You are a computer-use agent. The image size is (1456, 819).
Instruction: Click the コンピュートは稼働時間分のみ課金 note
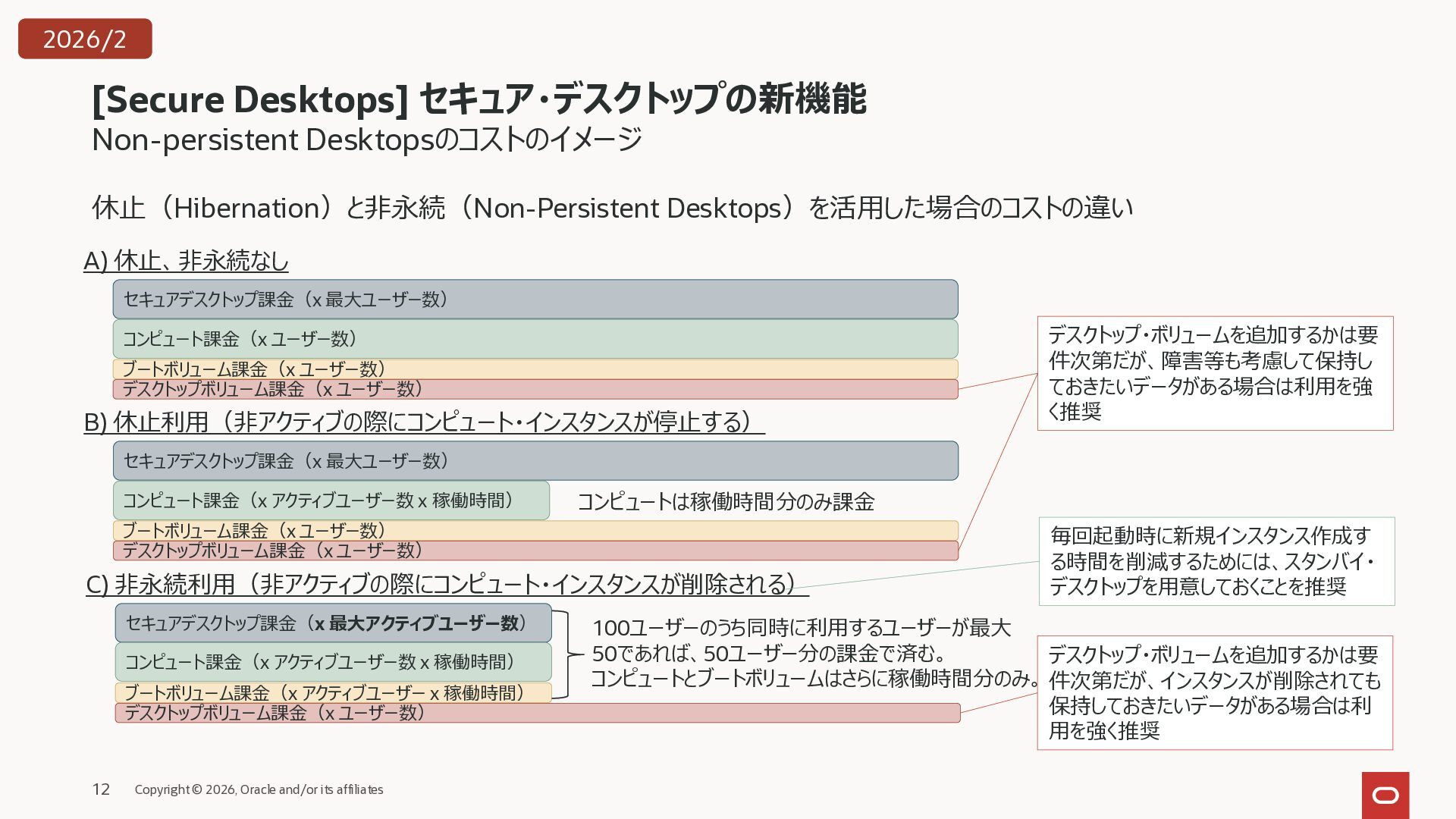pyautogui.click(x=726, y=501)
